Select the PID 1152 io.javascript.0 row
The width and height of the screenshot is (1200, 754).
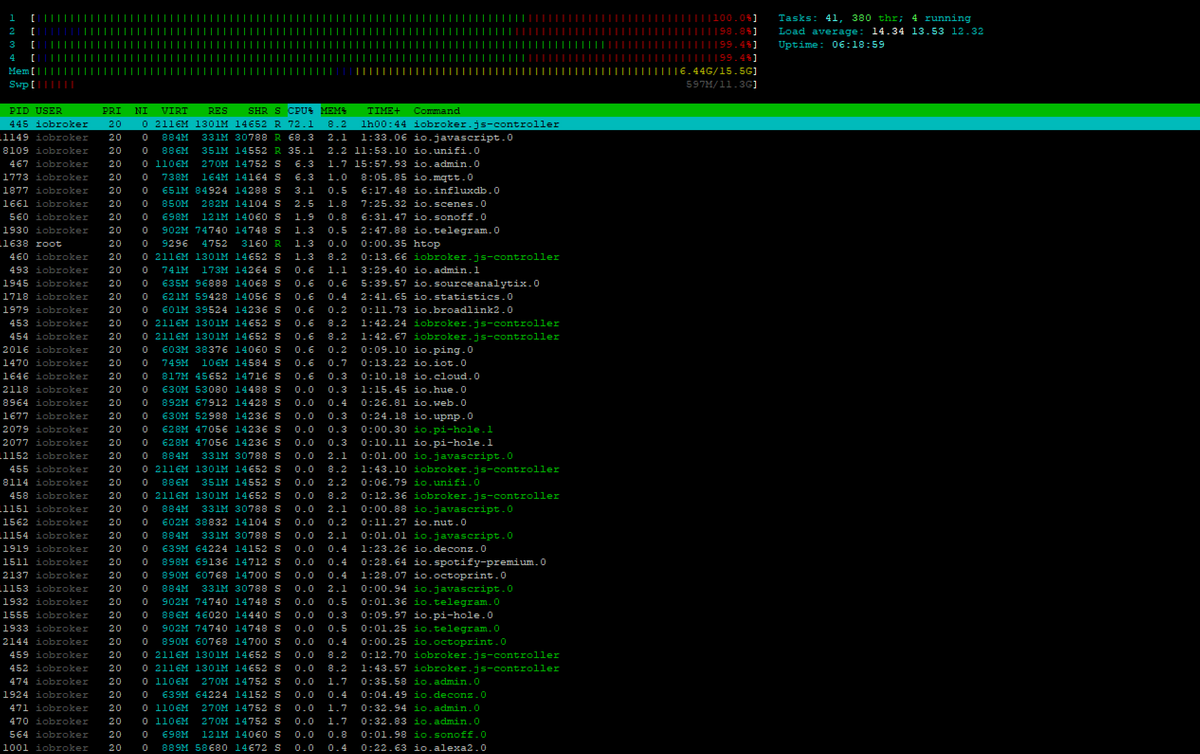pos(600,455)
